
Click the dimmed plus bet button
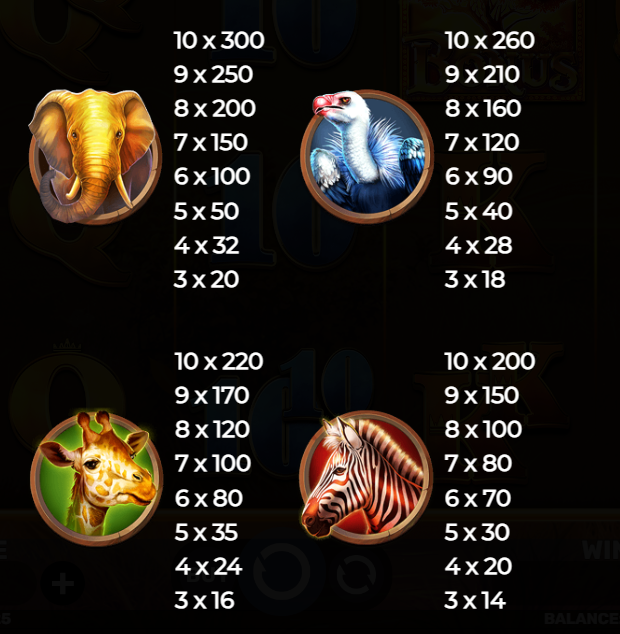[x=62, y=583]
